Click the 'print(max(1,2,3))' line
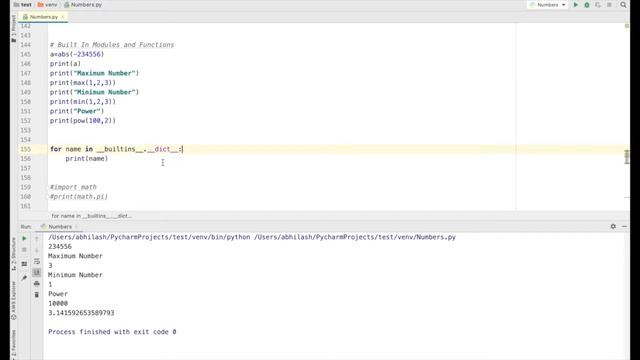The width and height of the screenshot is (640, 360). [83, 83]
